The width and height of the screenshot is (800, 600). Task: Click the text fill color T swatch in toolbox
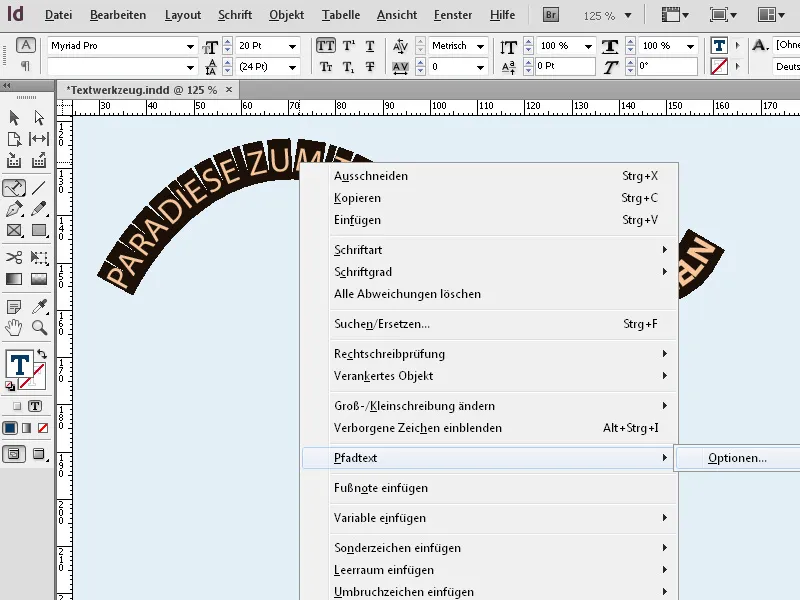(x=19, y=364)
